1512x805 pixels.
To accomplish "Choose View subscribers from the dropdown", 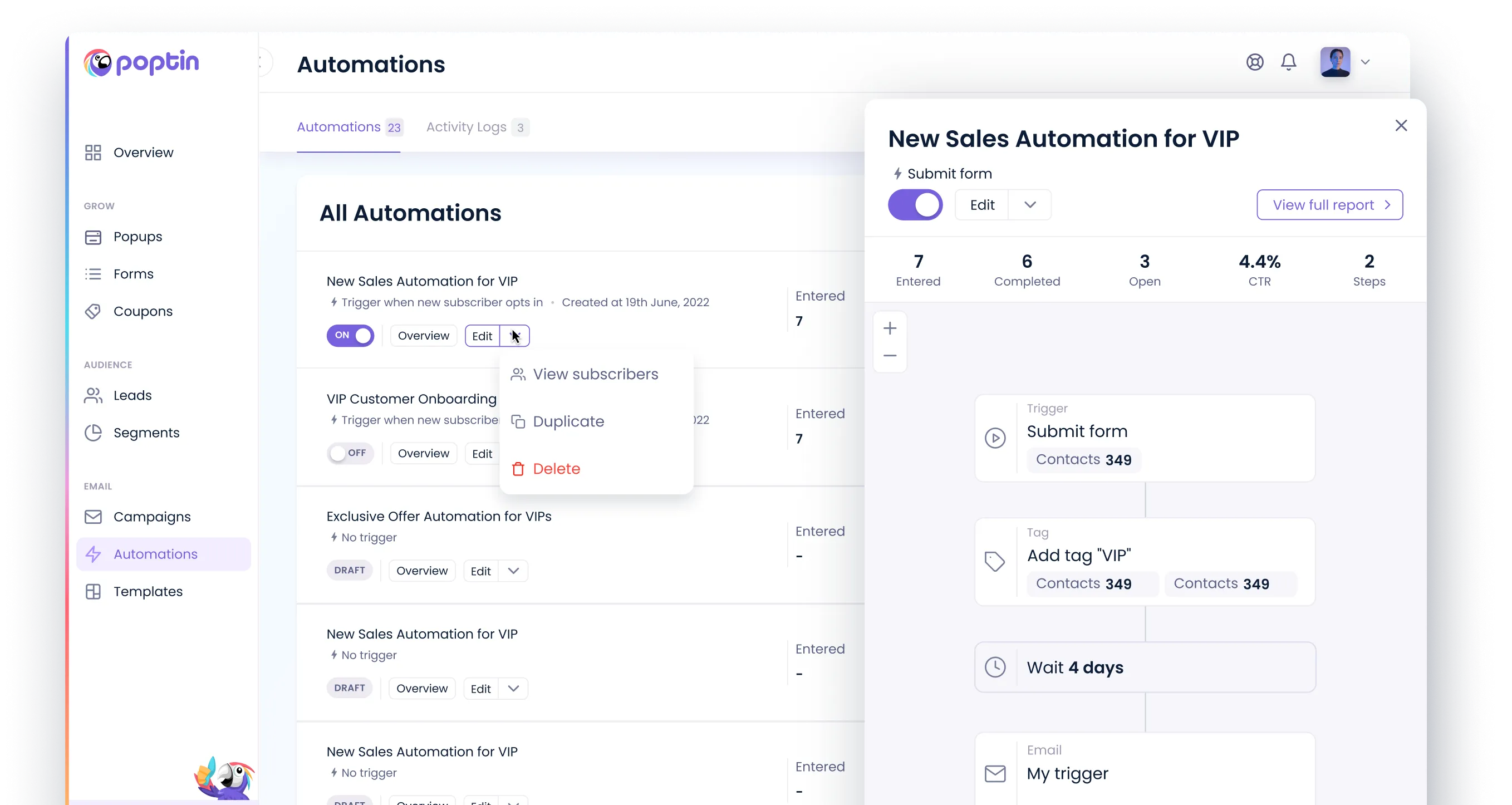I will [596, 375].
